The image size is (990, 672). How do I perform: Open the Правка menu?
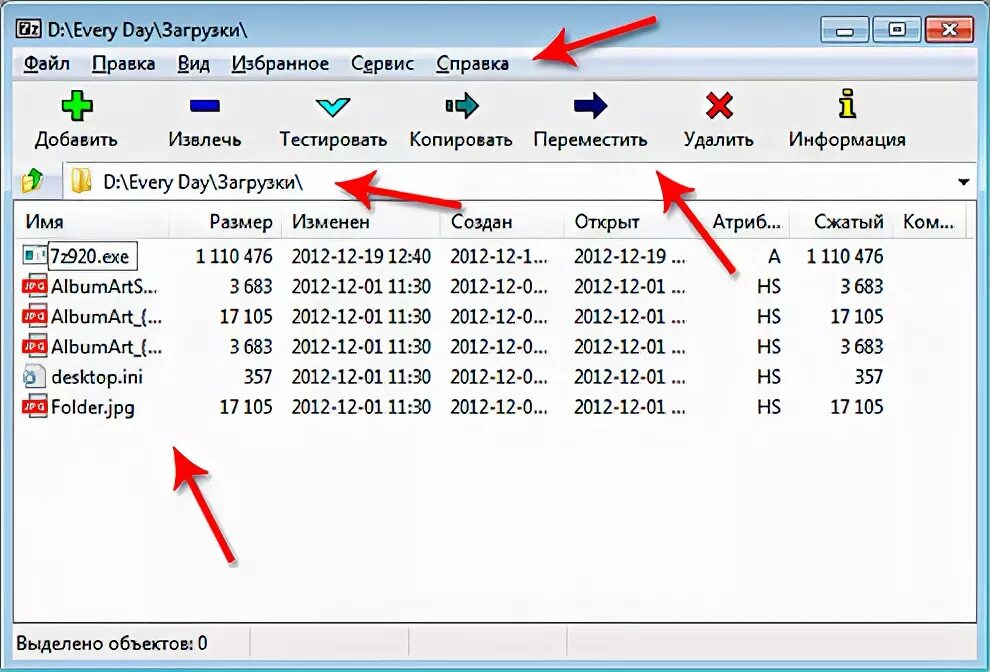pos(124,64)
